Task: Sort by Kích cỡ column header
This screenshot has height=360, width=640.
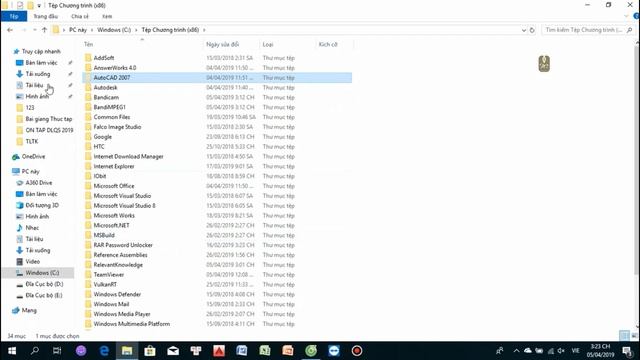Action: (x=334, y=44)
